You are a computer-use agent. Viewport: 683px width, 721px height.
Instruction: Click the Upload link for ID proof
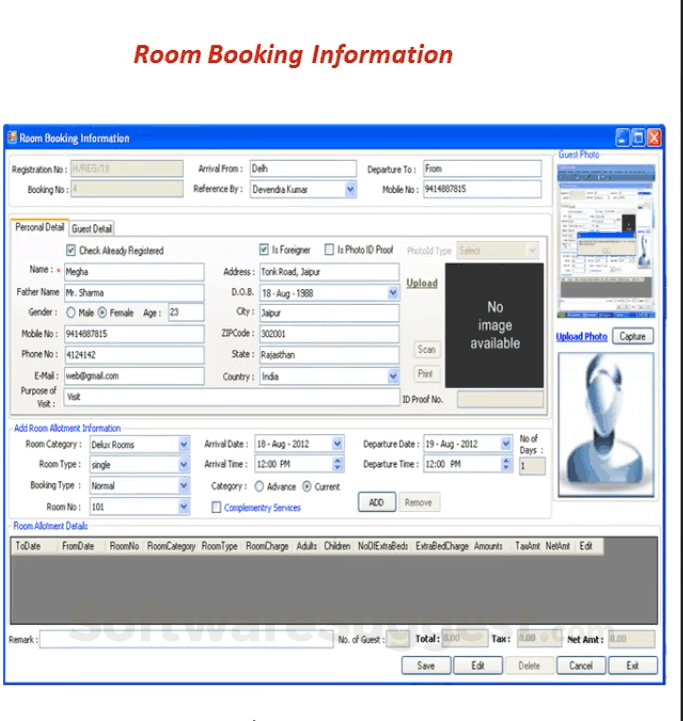click(422, 283)
